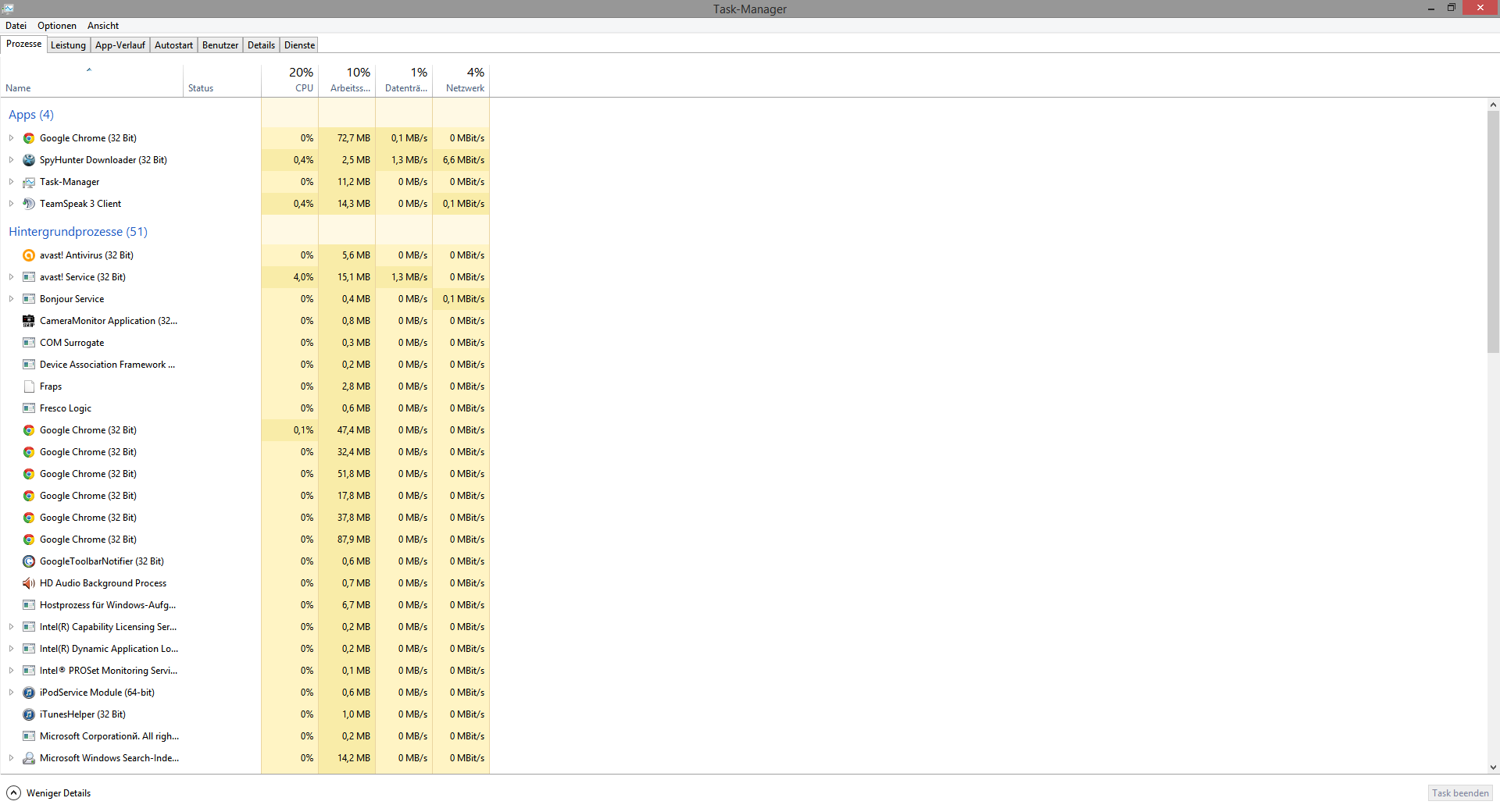Click the GoogleToolbarNotifier icon

tap(29, 561)
